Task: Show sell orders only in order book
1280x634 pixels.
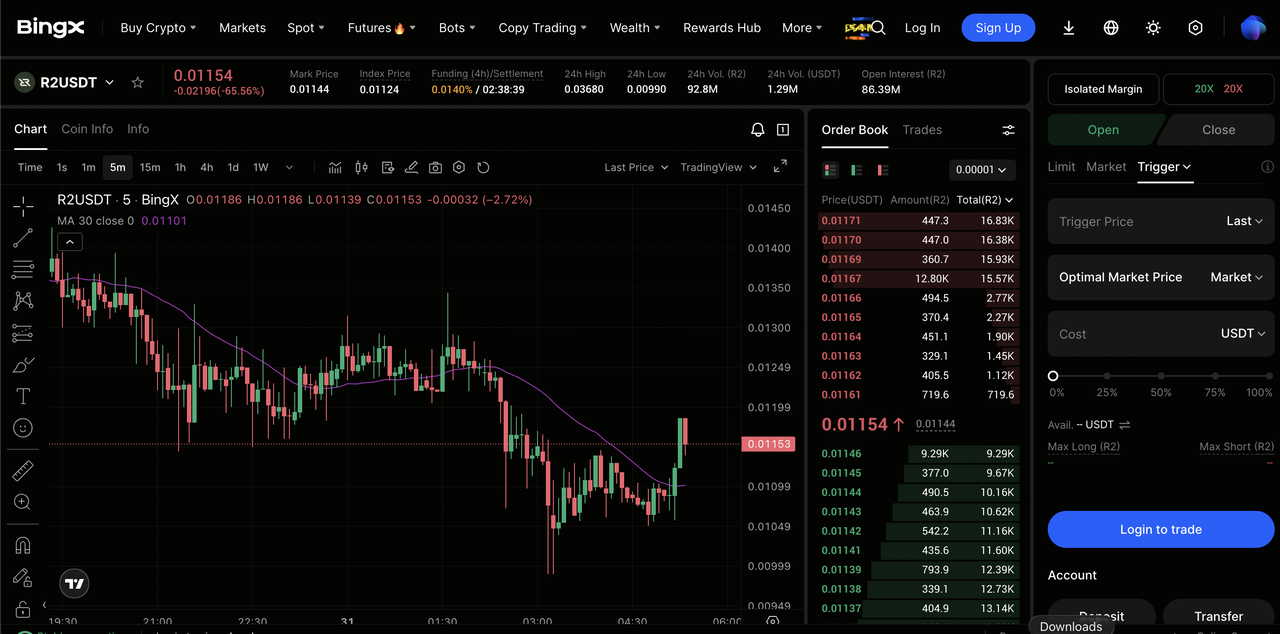Action: (x=882, y=170)
